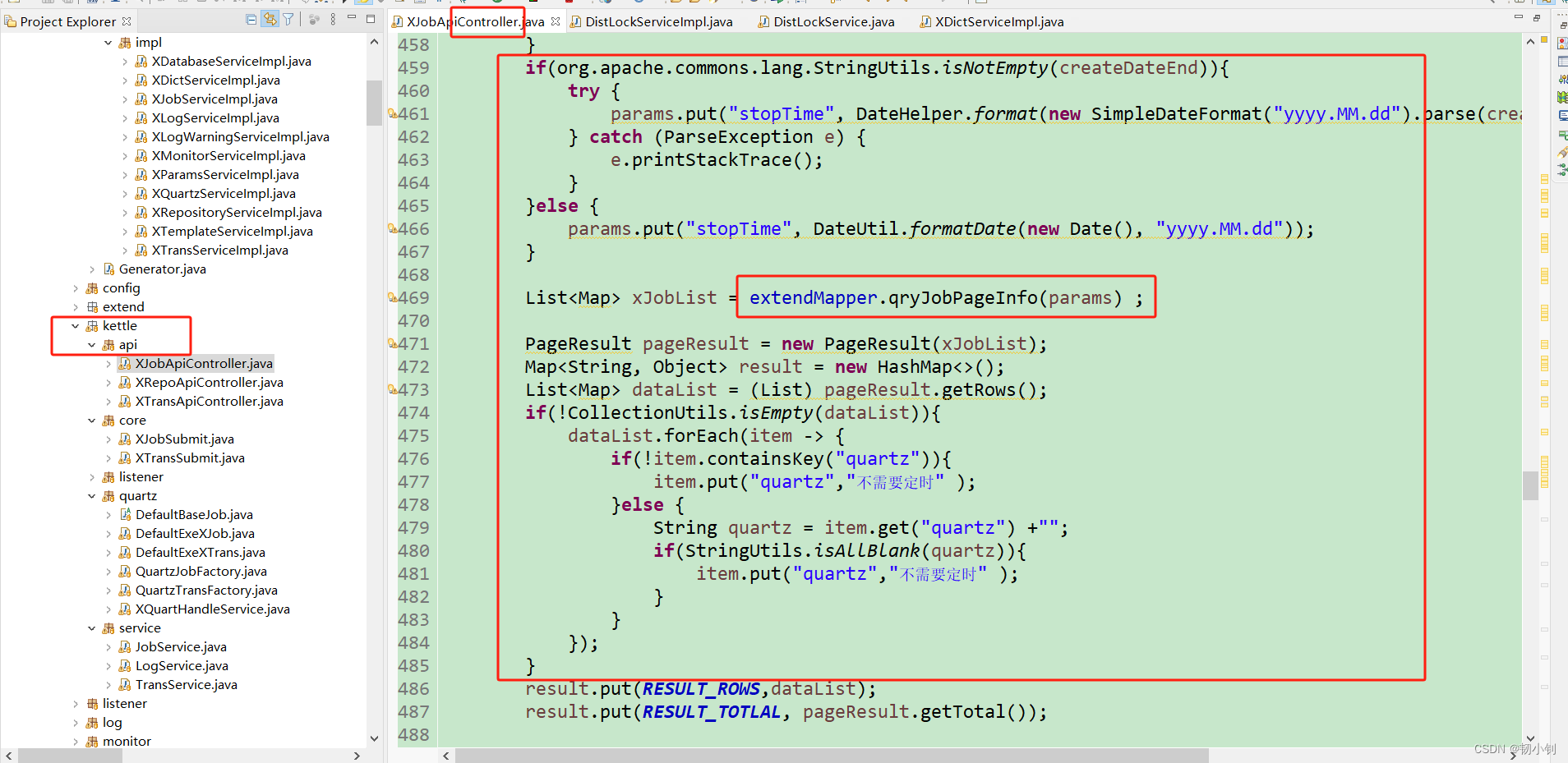Expand the monitor package node
Screen dimensions: 1568x763
click(x=75, y=742)
